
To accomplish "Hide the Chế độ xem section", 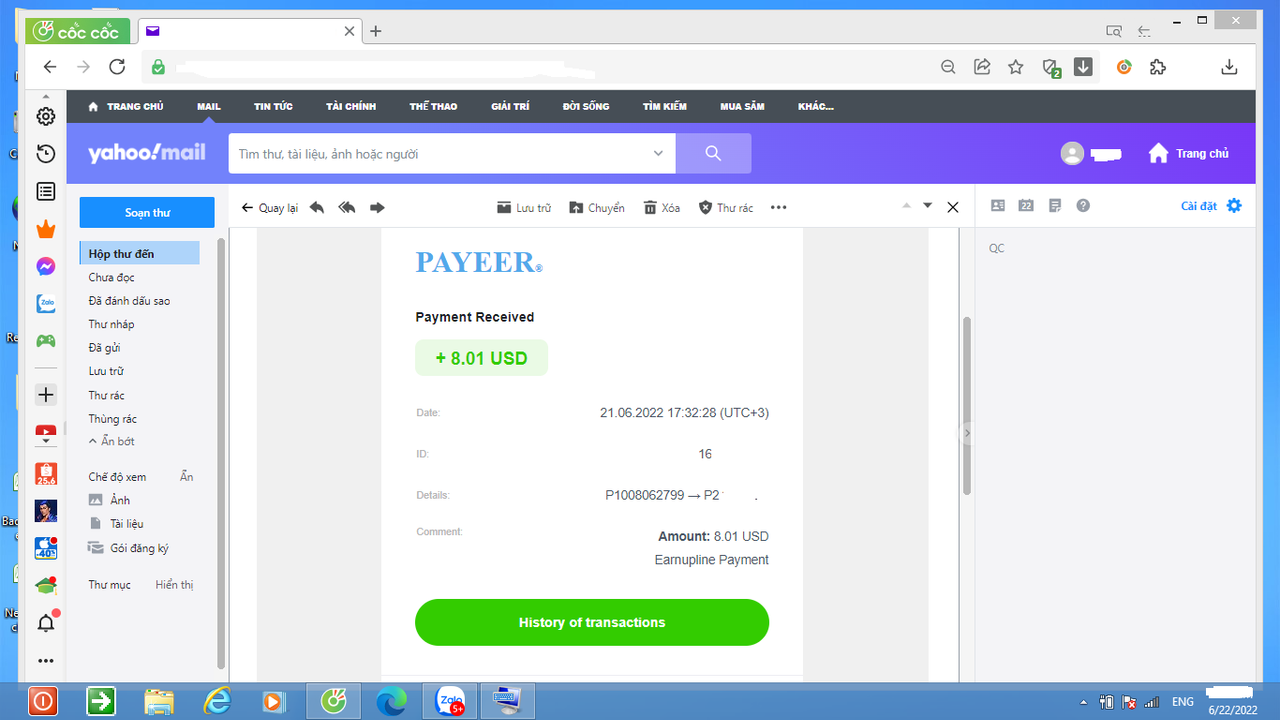I will point(186,477).
